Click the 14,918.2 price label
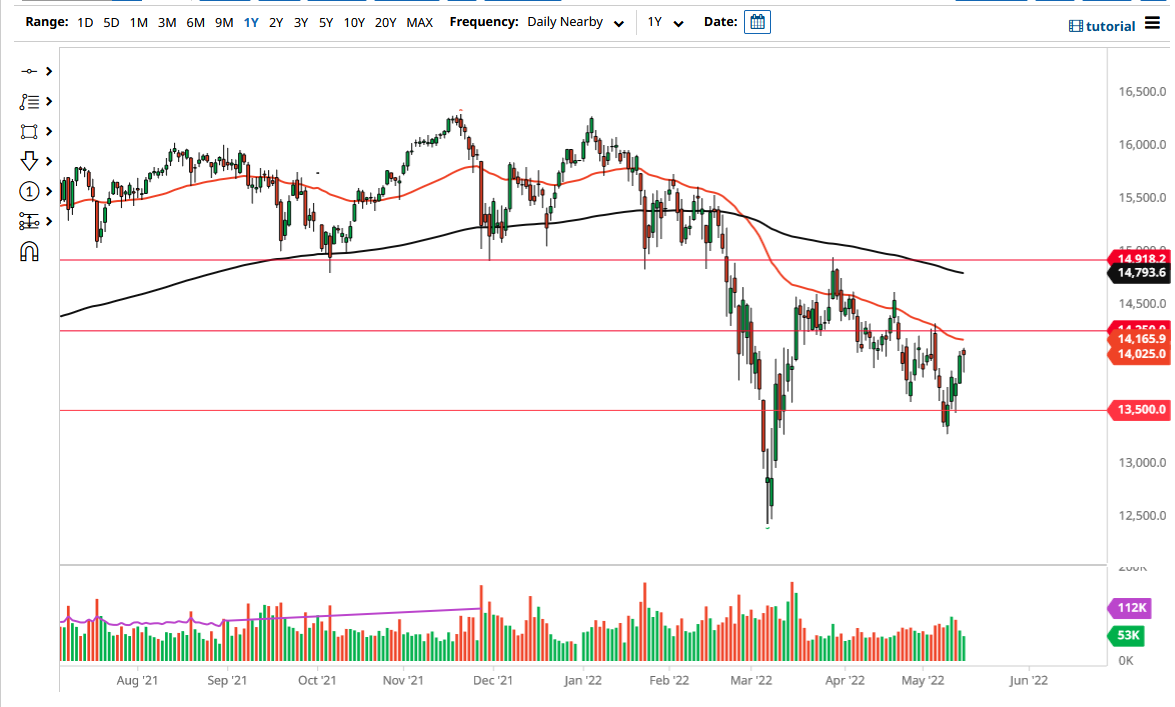1175x707 pixels. [x=1138, y=259]
